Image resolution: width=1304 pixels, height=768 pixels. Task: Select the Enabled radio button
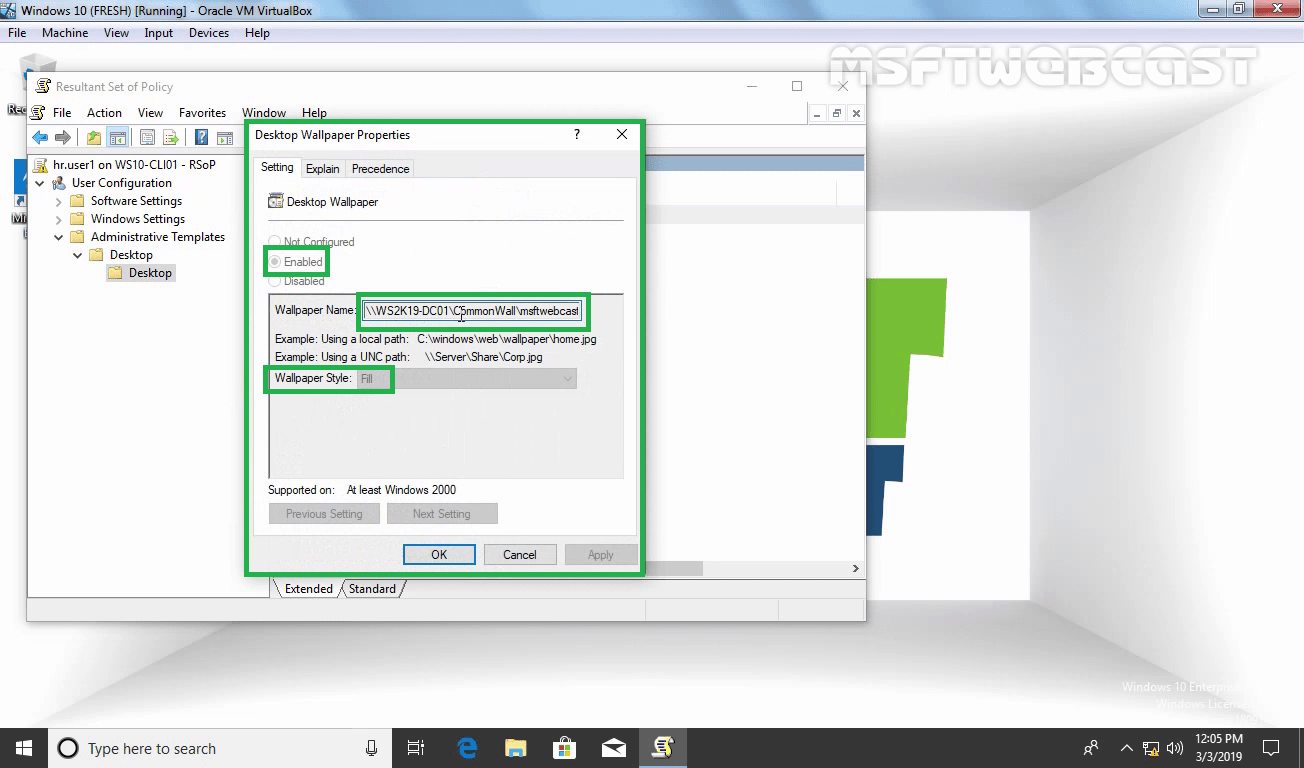point(275,261)
